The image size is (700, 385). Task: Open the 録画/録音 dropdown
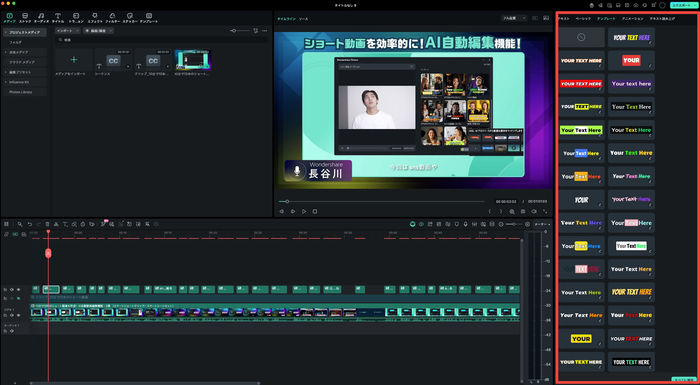pyautogui.click(x=98, y=31)
